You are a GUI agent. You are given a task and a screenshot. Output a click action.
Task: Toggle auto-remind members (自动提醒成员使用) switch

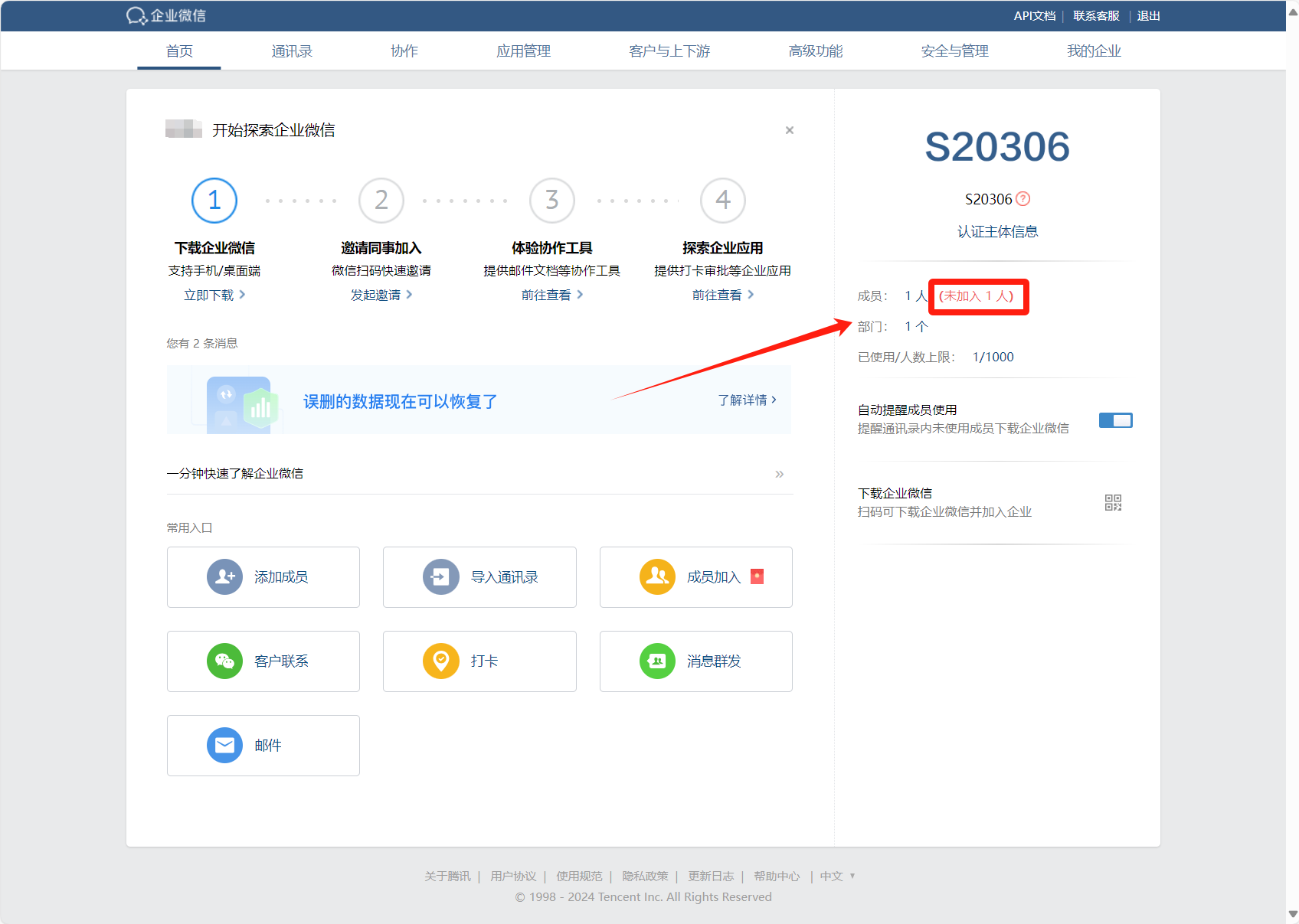[1115, 420]
